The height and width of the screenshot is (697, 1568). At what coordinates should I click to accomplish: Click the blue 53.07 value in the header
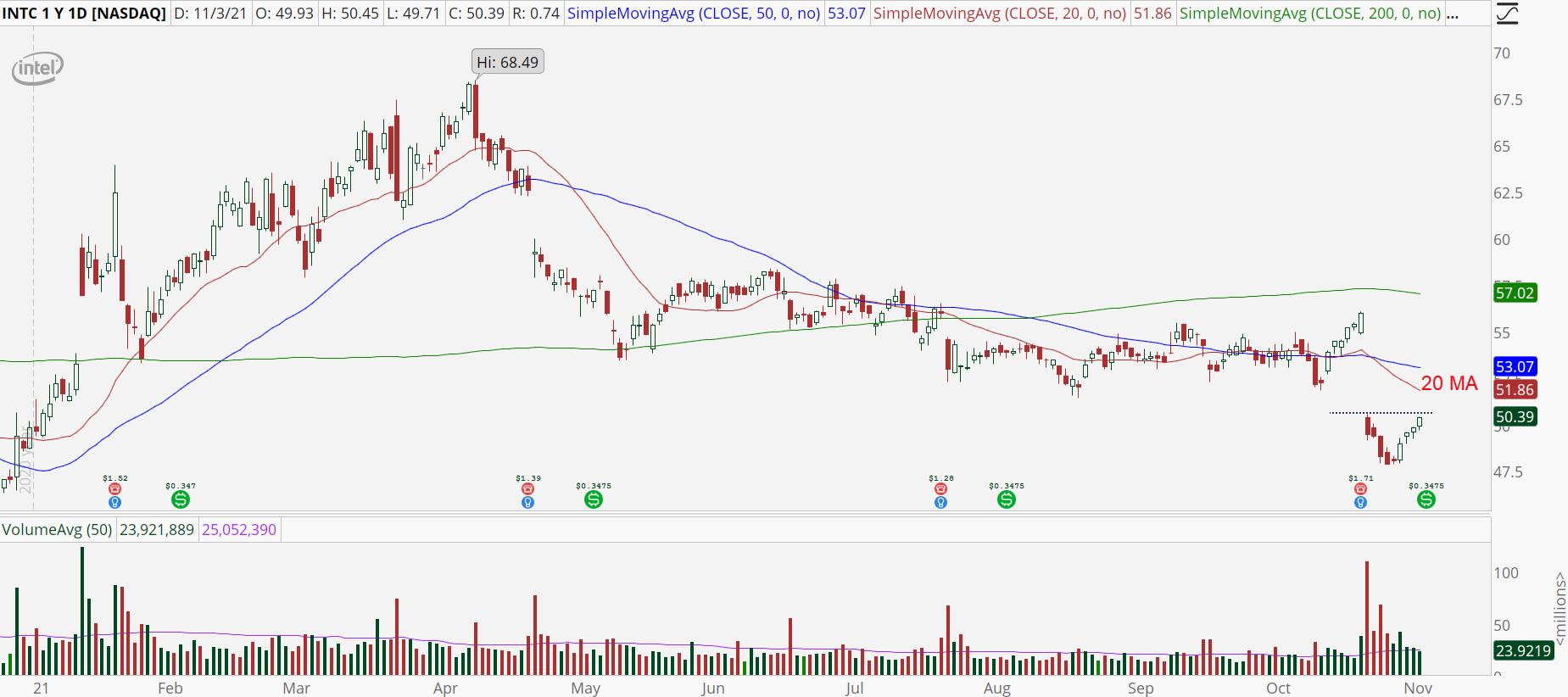(846, 14)
